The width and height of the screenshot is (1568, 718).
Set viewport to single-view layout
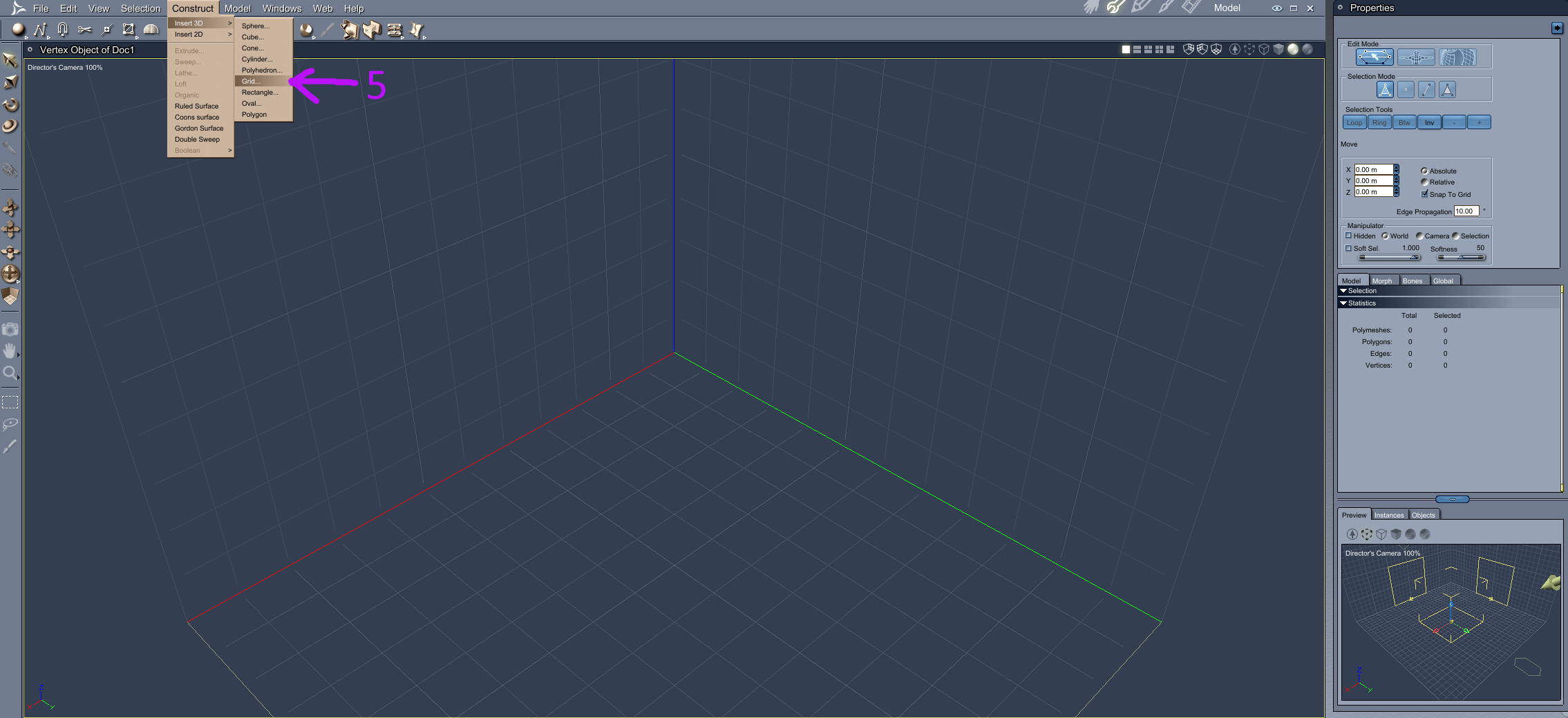[x=1126, y=50]
